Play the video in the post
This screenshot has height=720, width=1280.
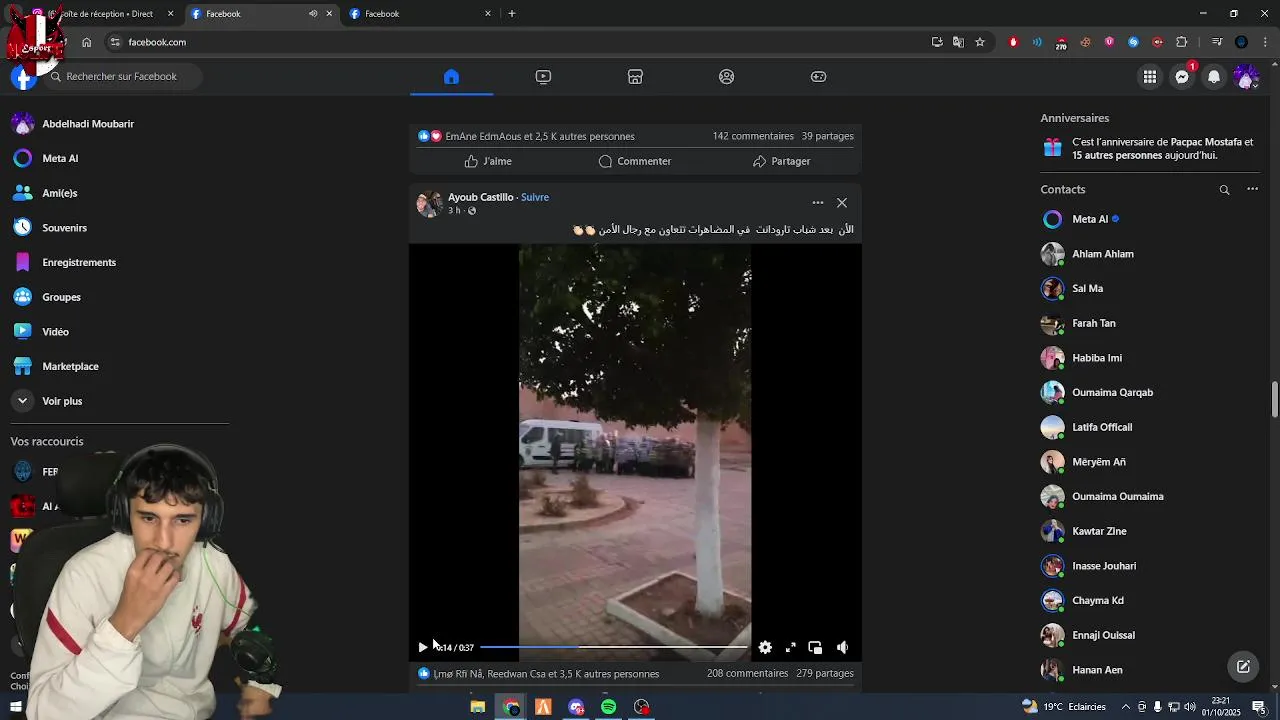pos(423,648)
